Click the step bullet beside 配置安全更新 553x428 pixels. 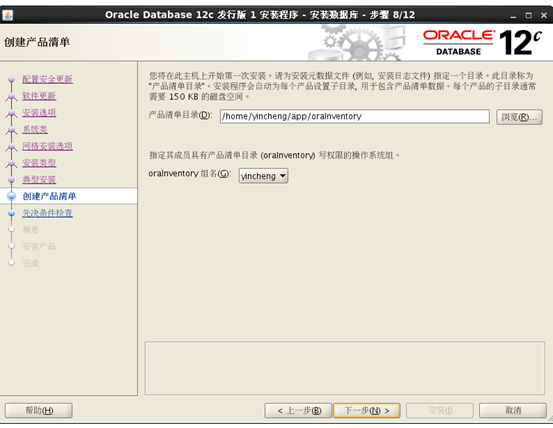coord(12,79)
